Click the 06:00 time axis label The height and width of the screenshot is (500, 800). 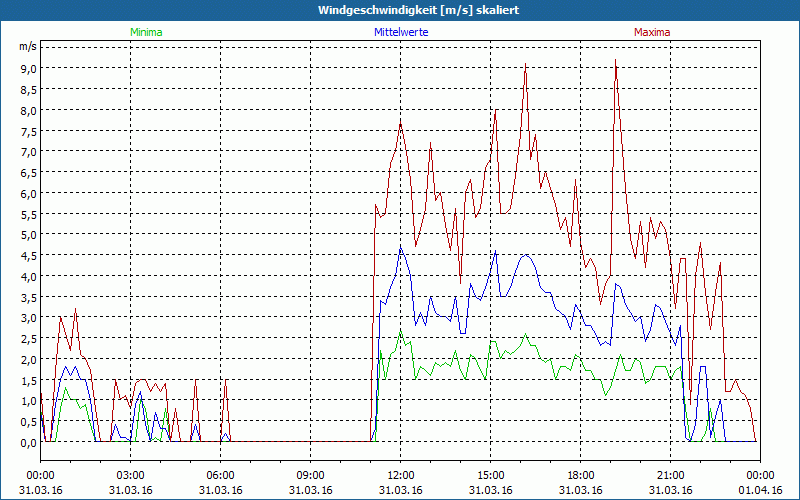[x=220, y=476]
